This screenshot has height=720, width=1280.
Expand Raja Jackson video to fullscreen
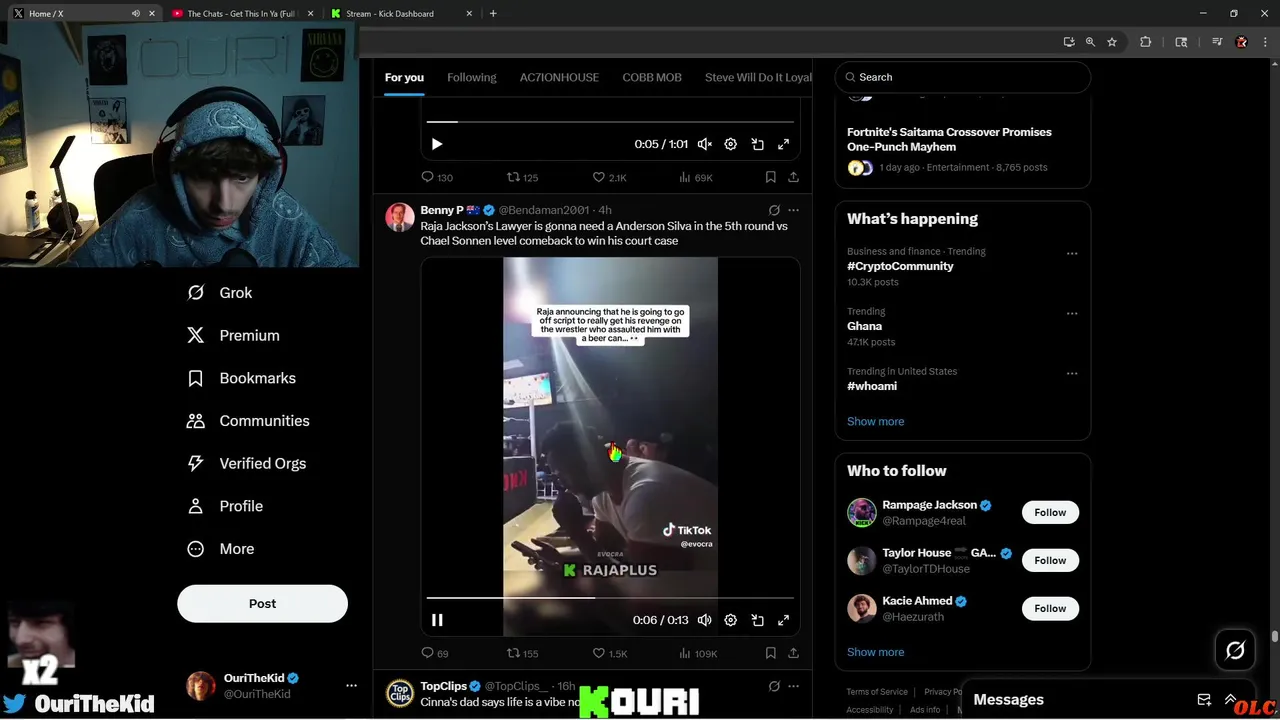[784, 620]
